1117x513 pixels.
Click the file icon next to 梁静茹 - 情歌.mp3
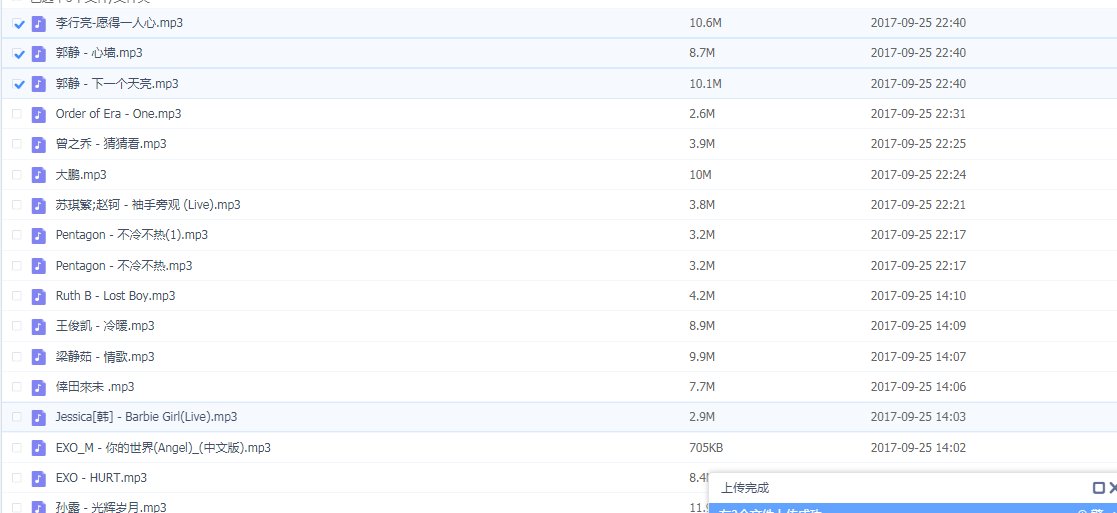[39, 357]
